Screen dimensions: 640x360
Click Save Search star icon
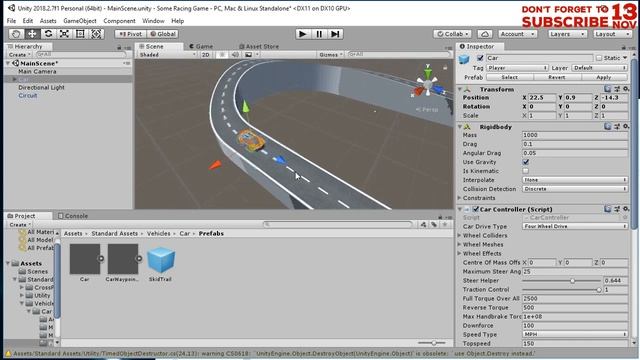point(445,224)
